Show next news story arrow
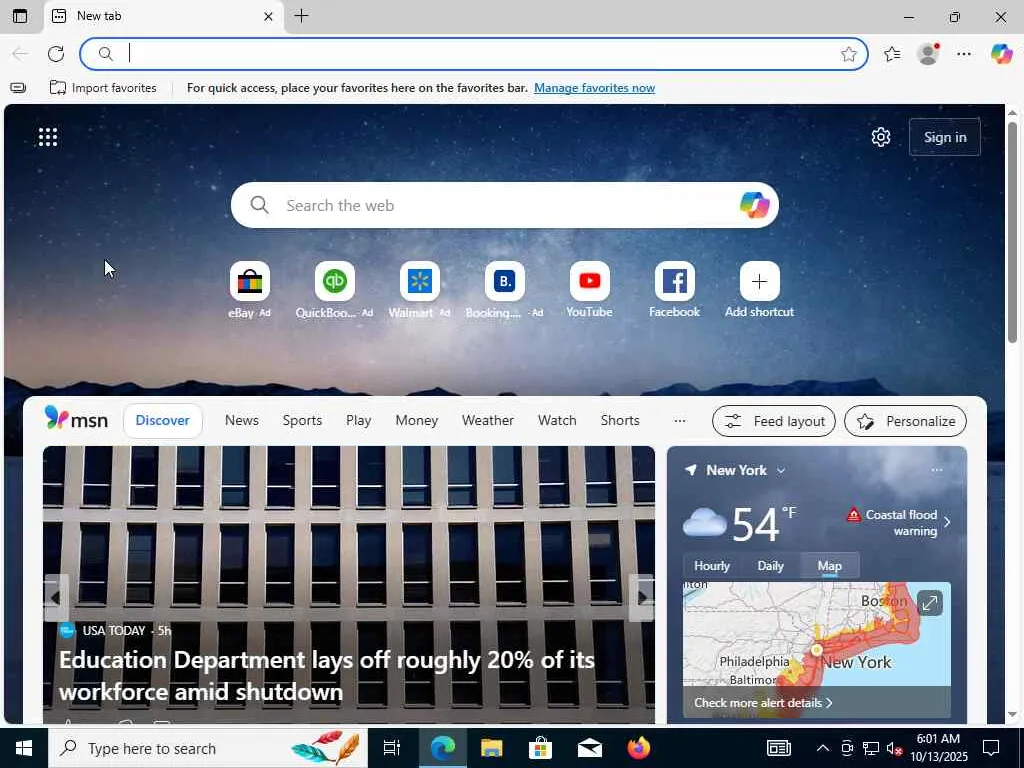Viewport: 1024px width, 768px height. pos(642,598)
